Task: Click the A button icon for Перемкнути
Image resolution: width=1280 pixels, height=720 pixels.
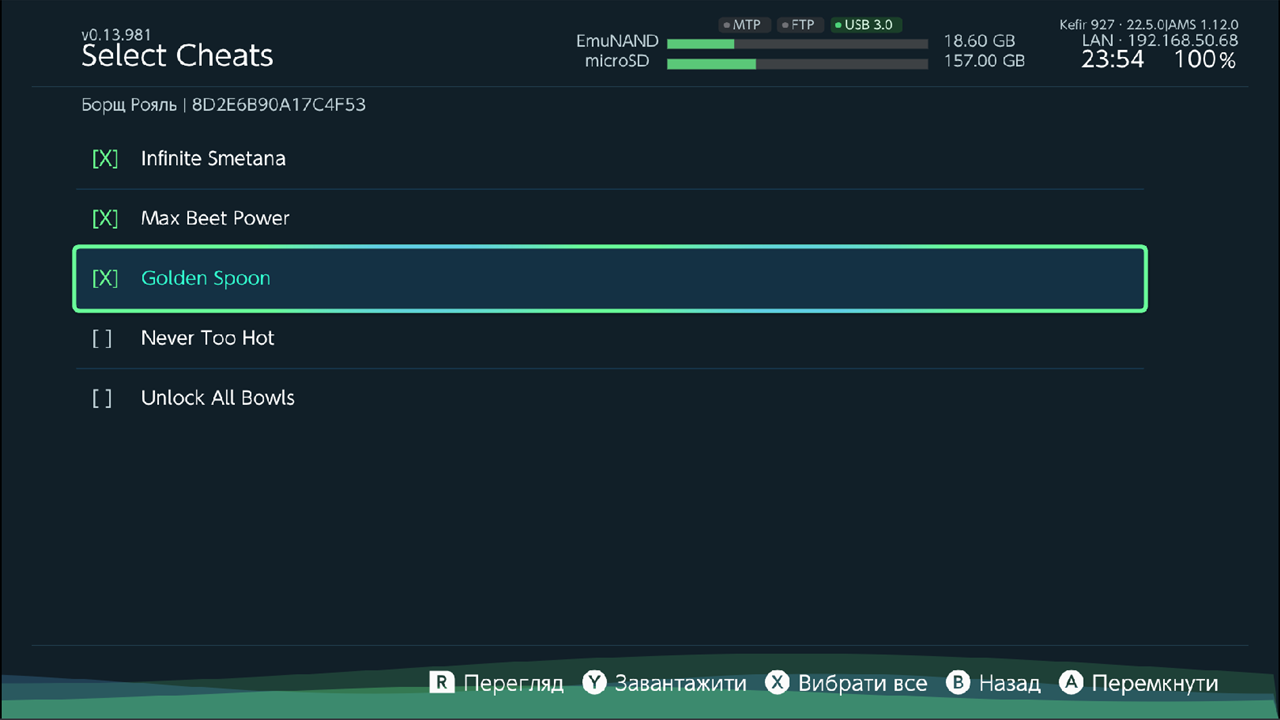Action: click(1072, 683)
